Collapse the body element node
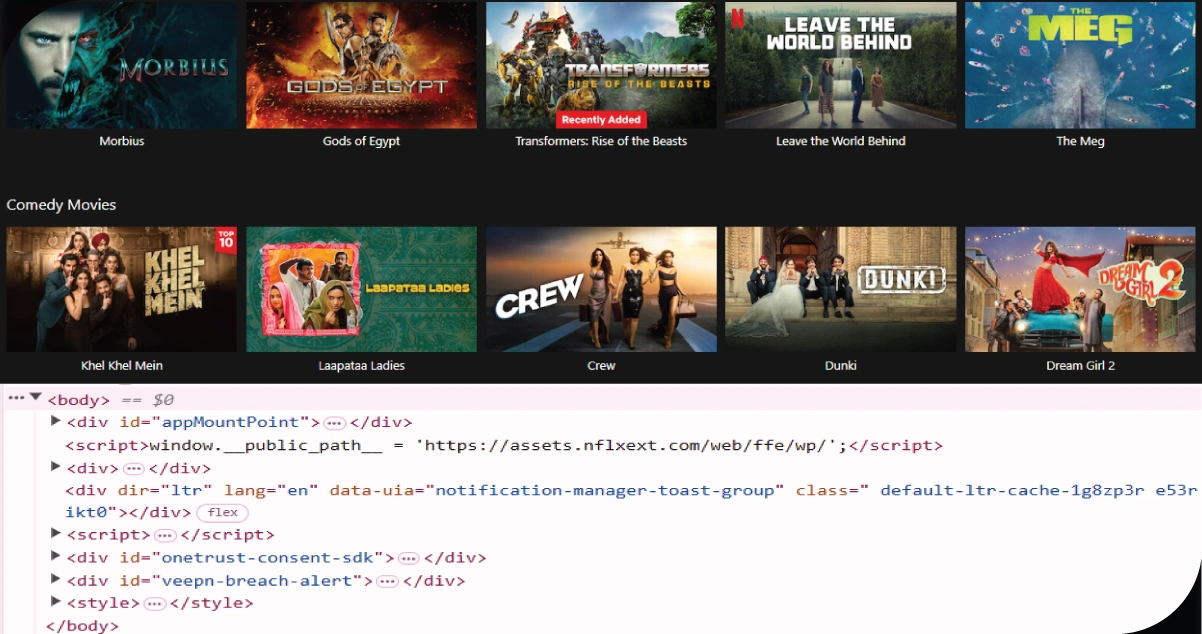Screen dimensions: 1202x634 click(x=36, y=398)
